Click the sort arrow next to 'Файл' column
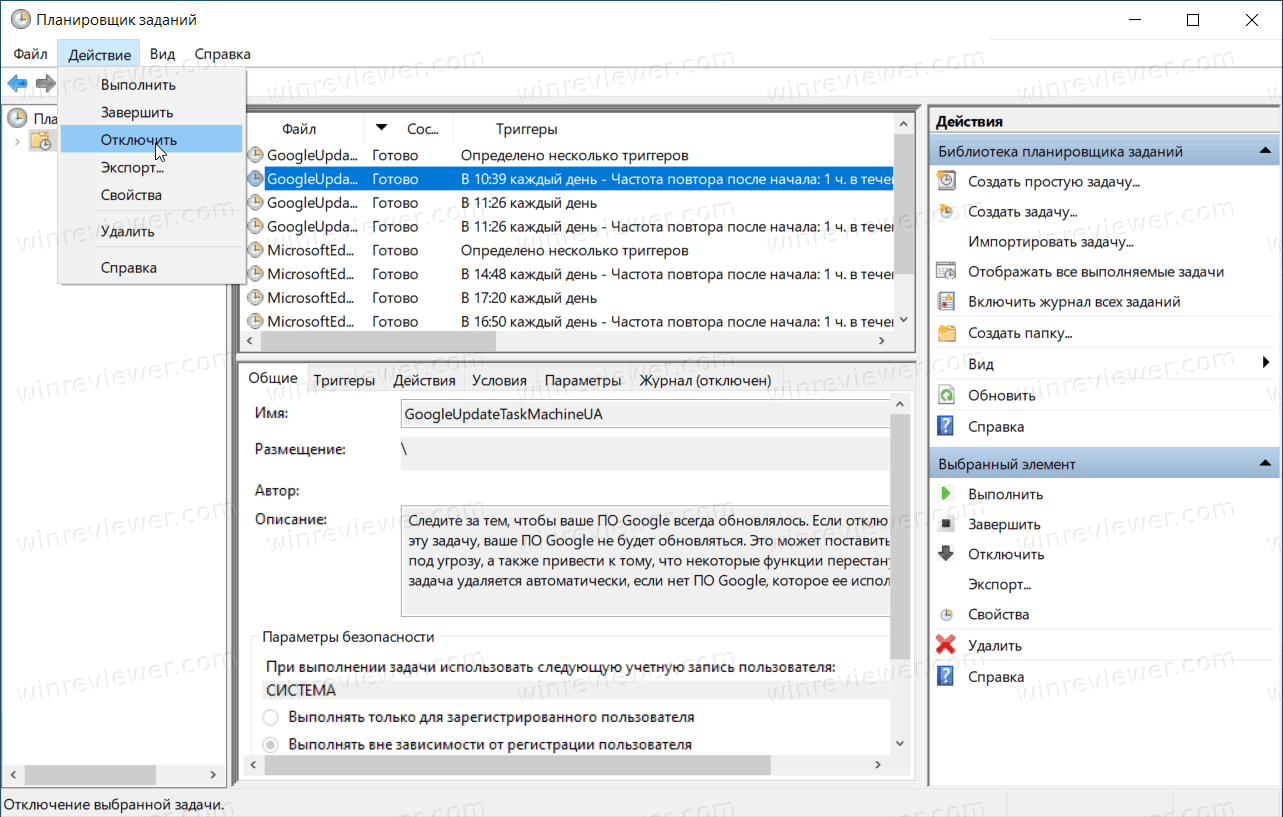Image resolution: width=1283 pixels, height=817 pixels. pyautogui.click(x=382, y=128)
